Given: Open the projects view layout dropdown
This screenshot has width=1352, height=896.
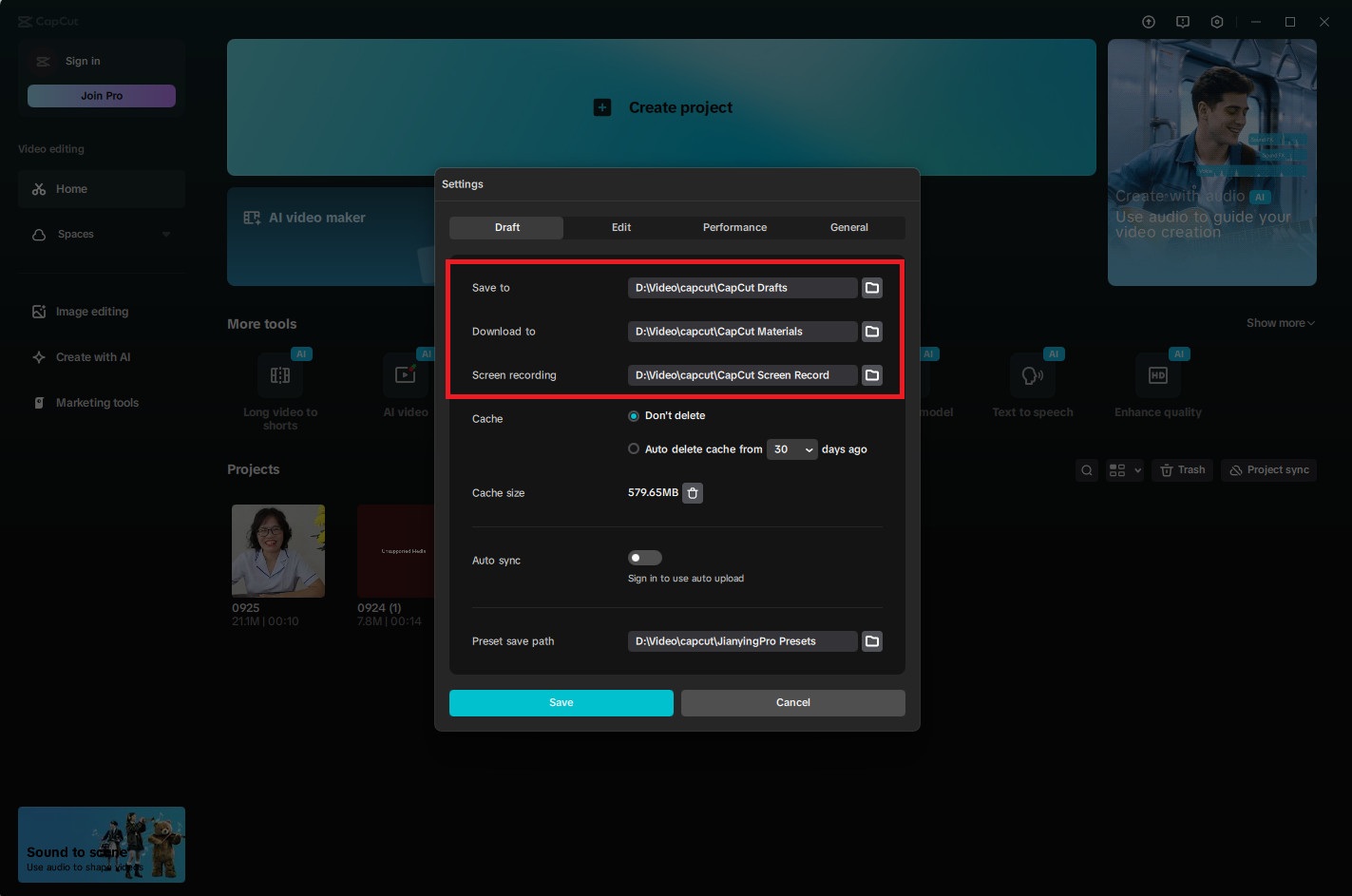Looking at the screenshot, I should (1125, 470).
